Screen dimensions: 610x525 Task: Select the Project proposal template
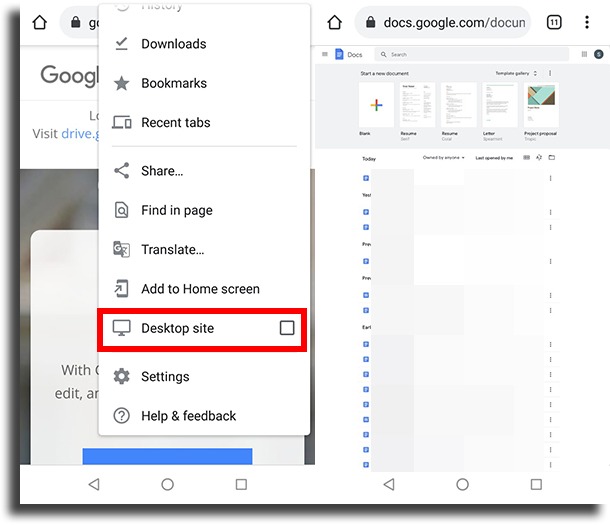coord(541,105)
